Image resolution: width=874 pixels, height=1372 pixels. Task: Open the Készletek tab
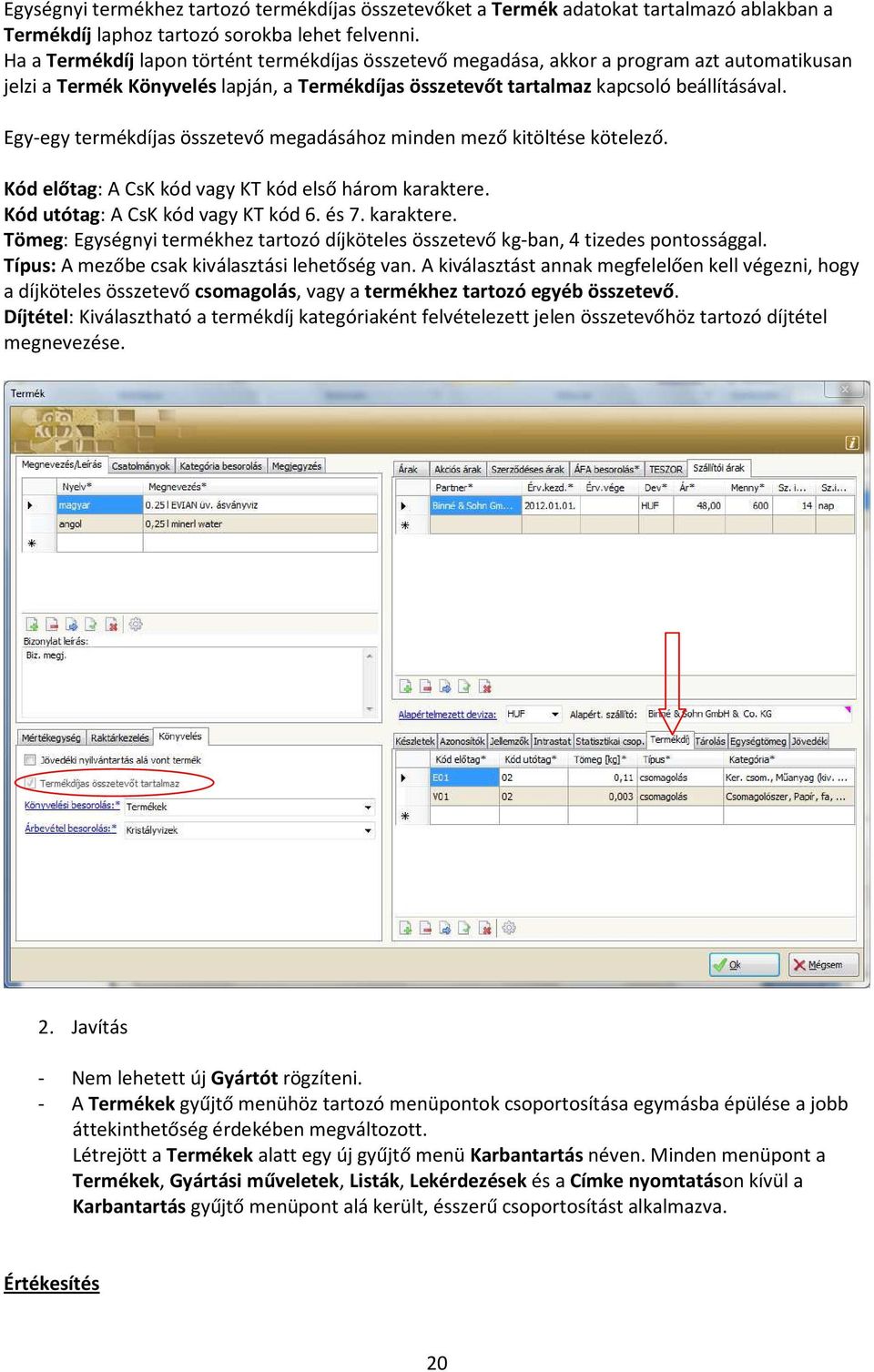415,742
